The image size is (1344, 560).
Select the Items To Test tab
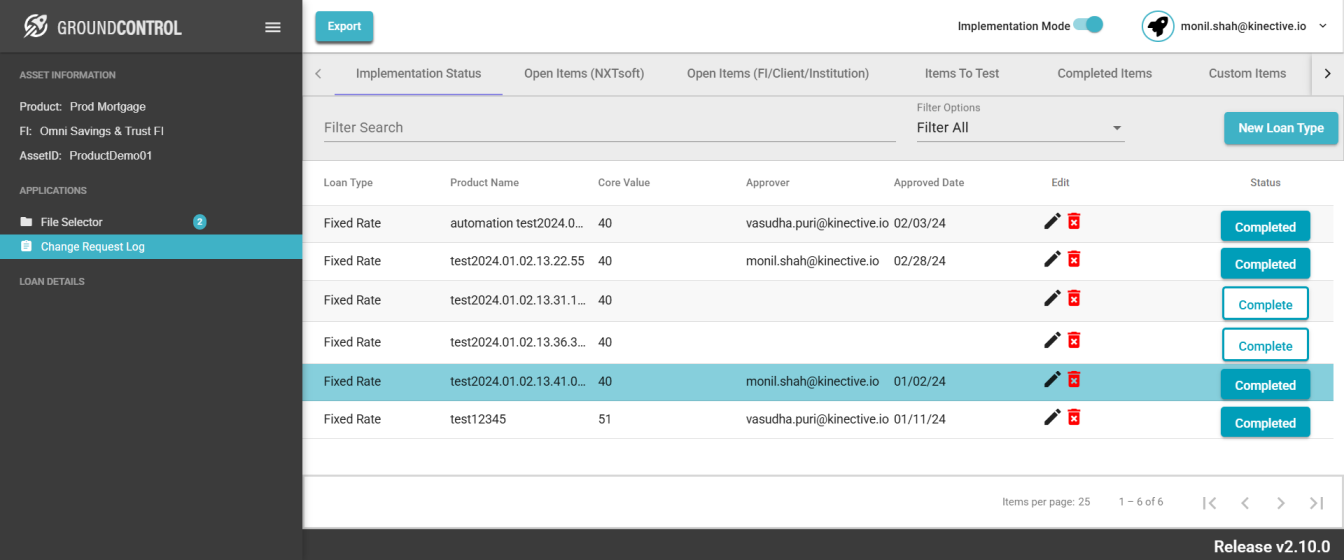tap(962, 73)
